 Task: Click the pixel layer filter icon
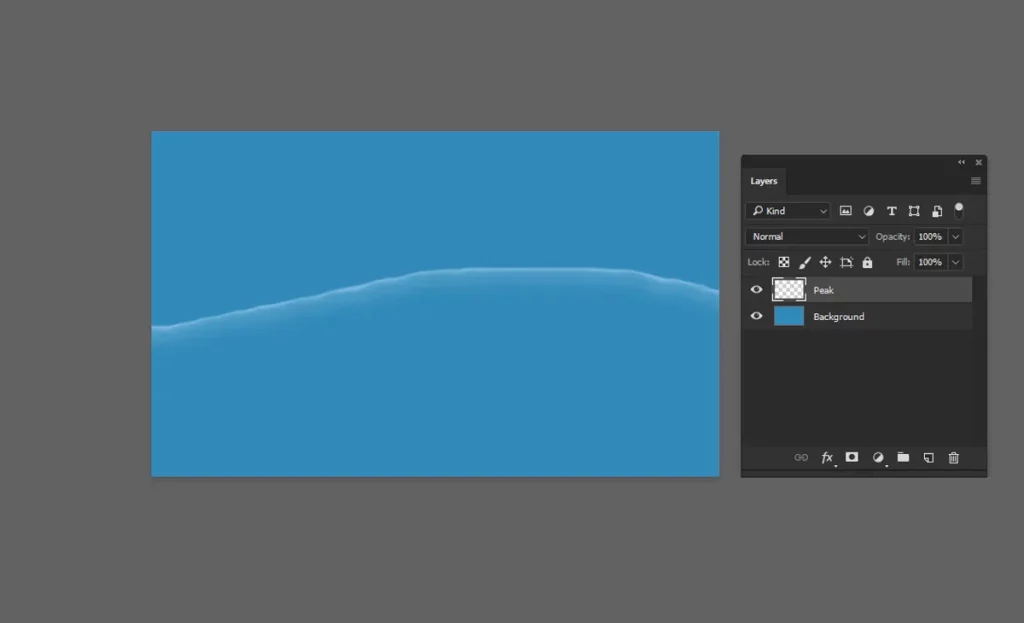845,211
